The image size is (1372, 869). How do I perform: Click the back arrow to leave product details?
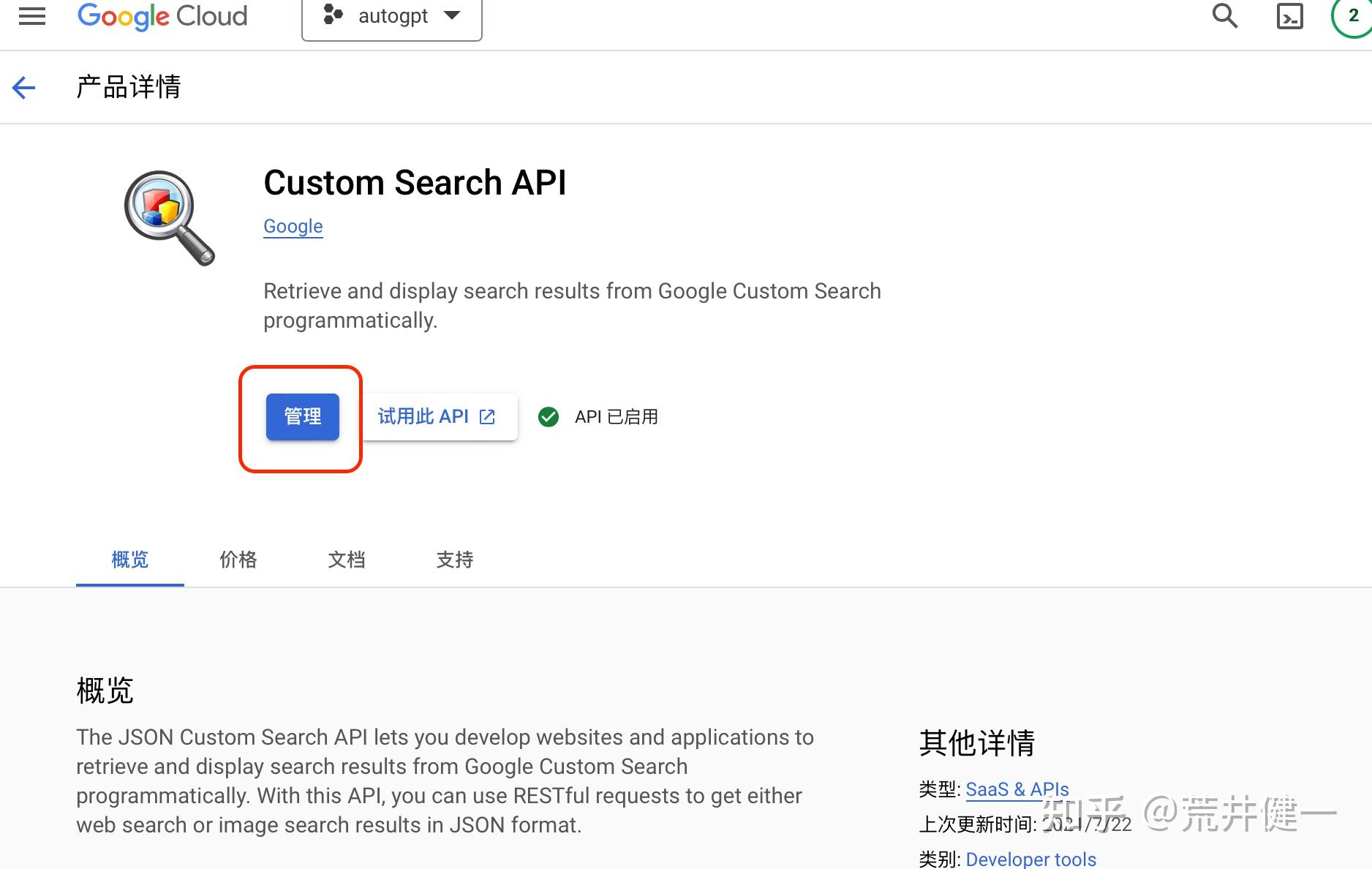pos(23,87)
